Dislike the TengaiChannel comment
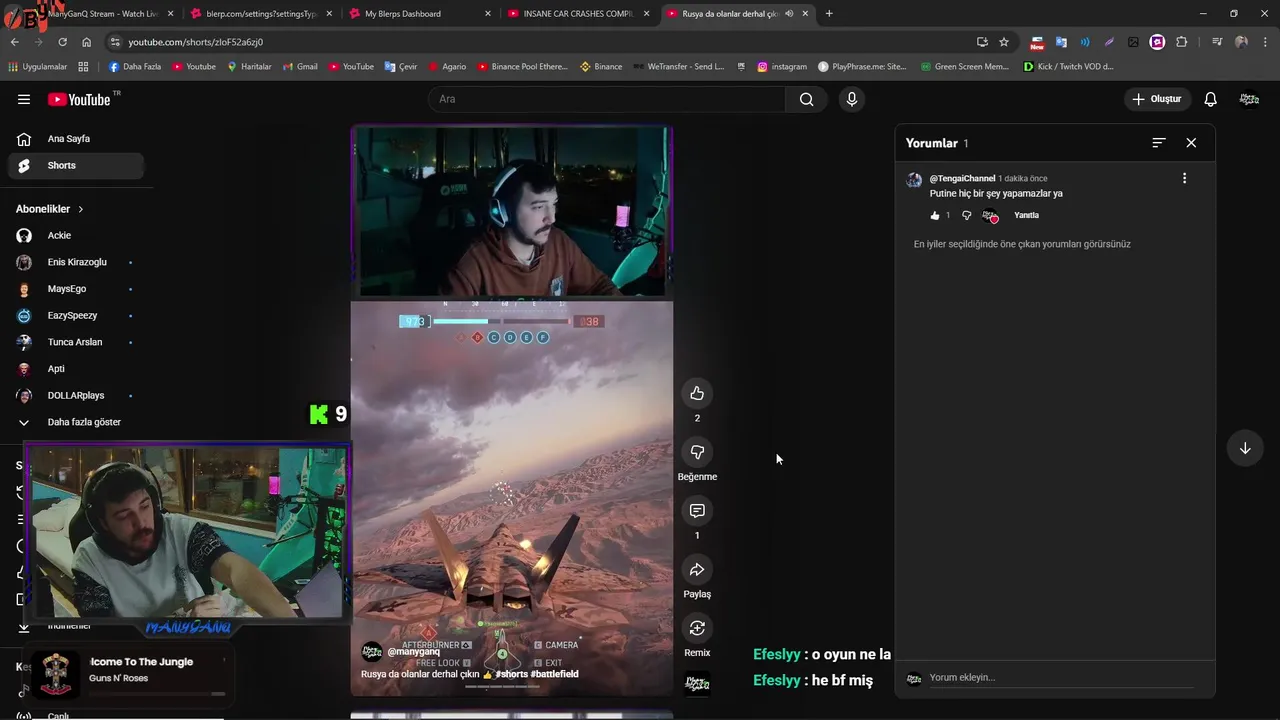Screen dimensions: 1280x720 click(966, 215)
